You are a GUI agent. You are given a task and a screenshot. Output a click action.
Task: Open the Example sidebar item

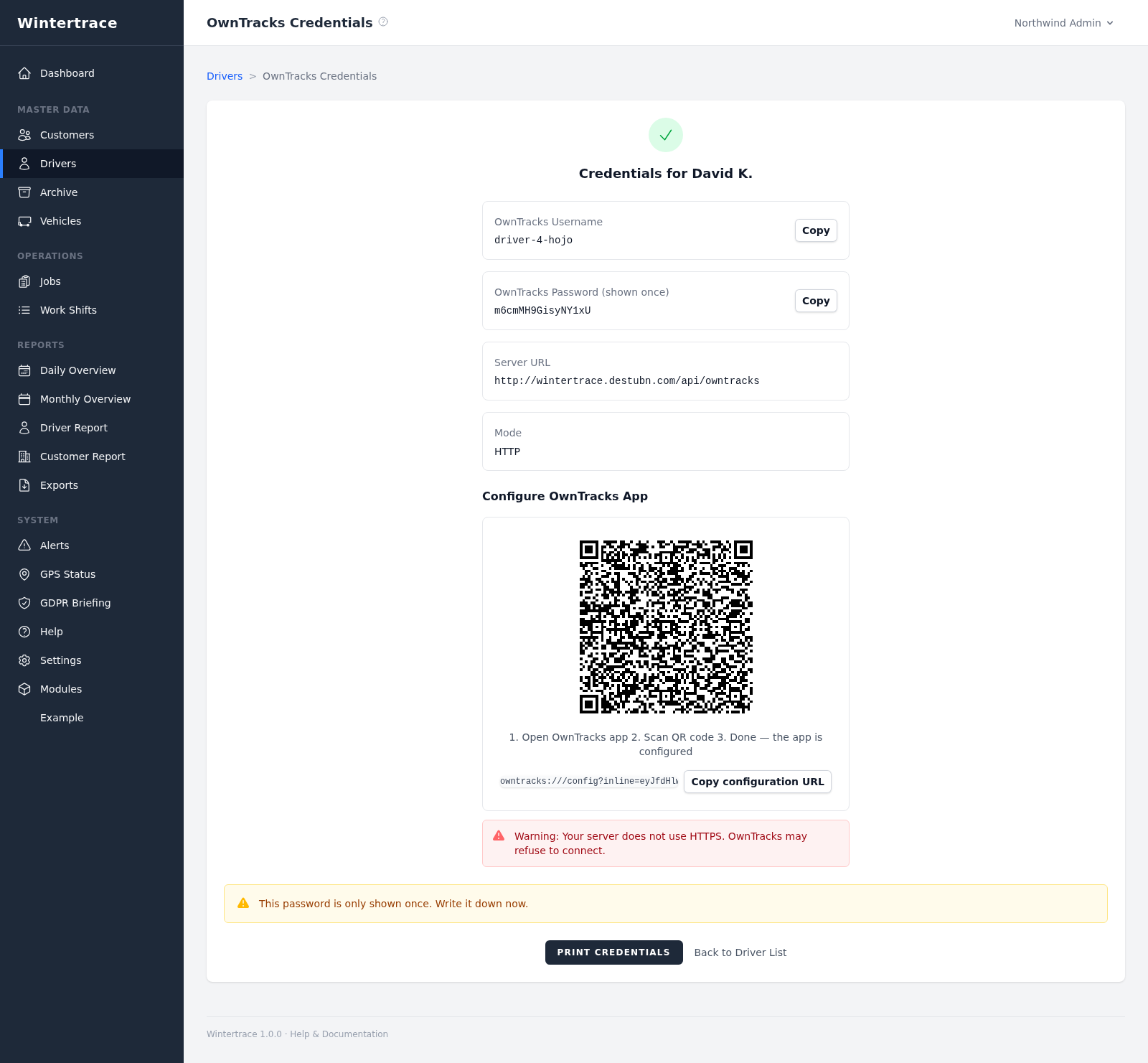point(92,718)
